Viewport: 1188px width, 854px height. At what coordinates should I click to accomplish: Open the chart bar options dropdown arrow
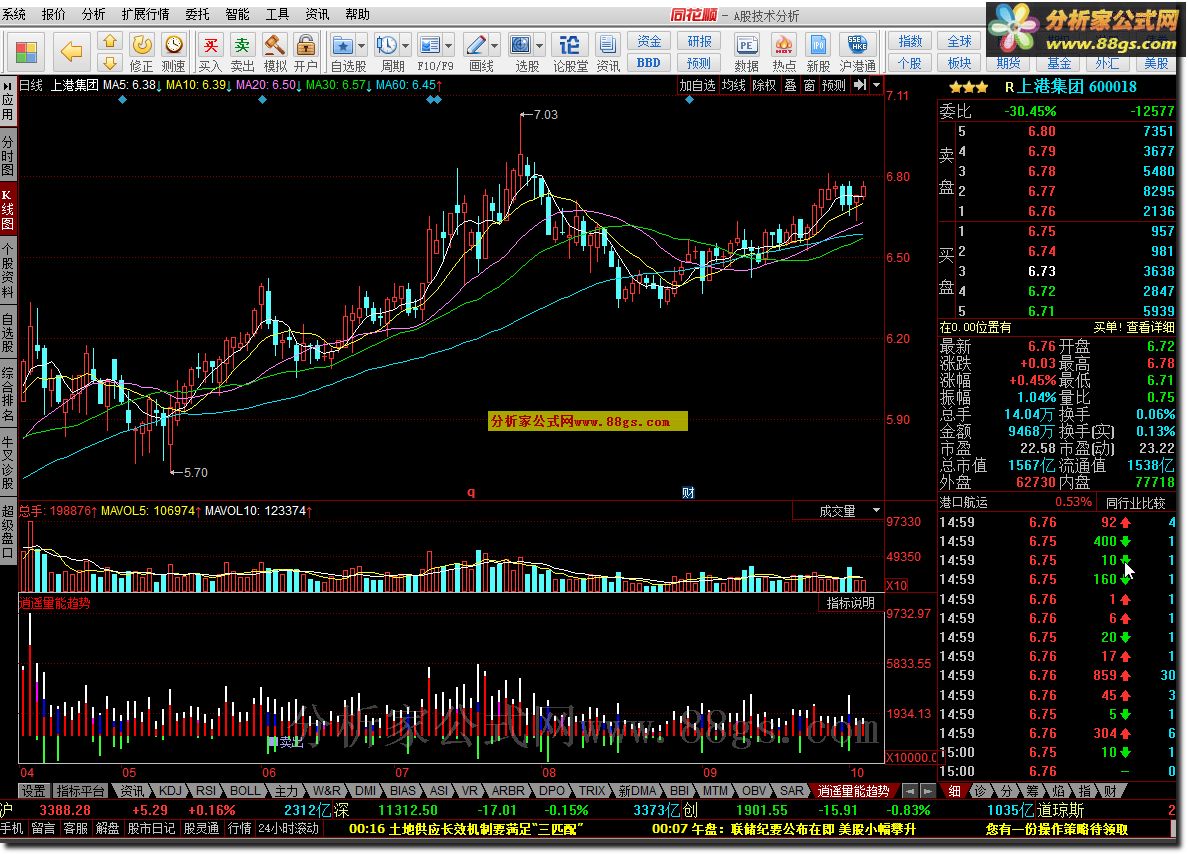pyautogui.click(x=877, y=85)
